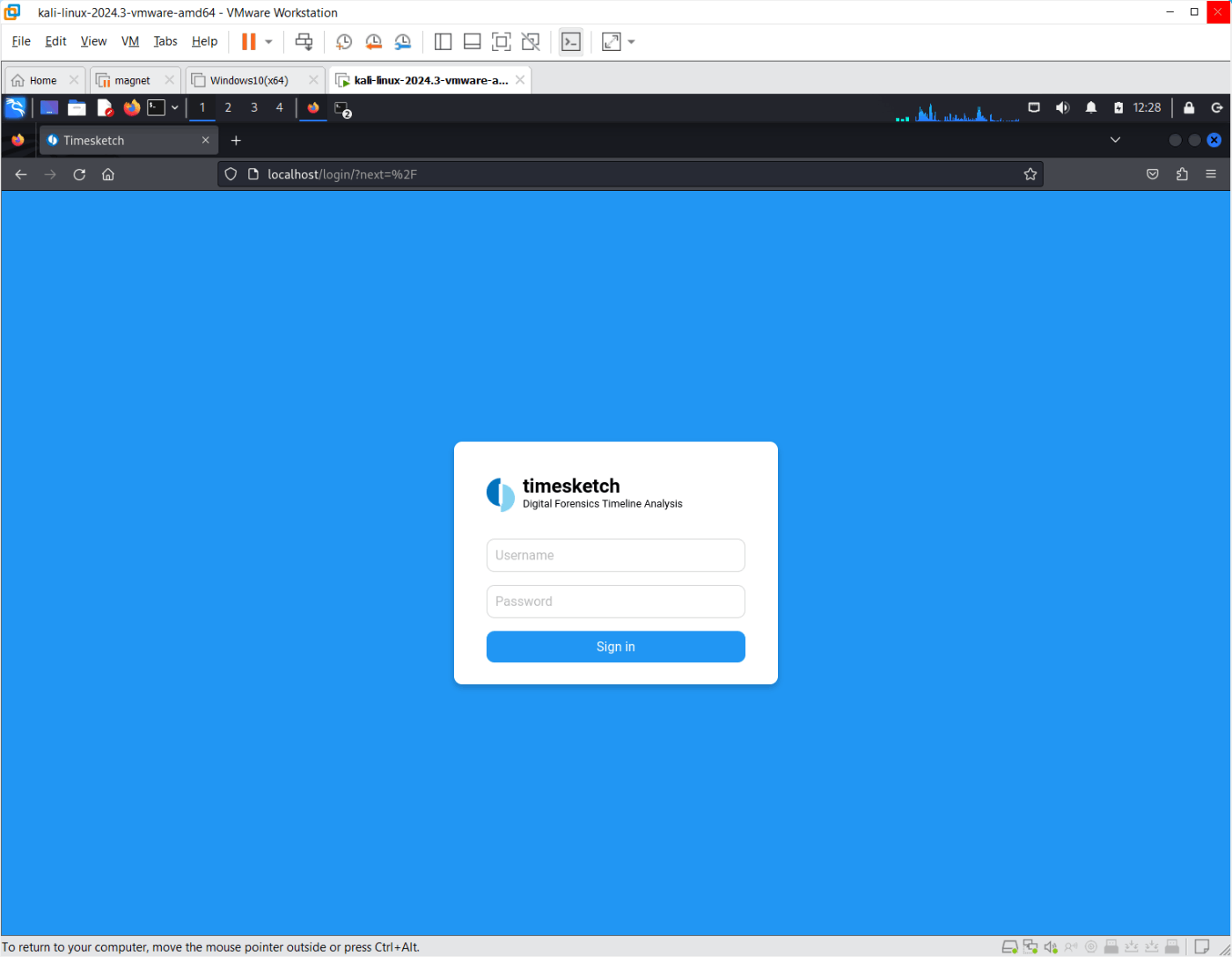Switch to workspace 2
The height and width of the screenshot is (957, 1232).
pyautogui.click(x=228, y=107)
